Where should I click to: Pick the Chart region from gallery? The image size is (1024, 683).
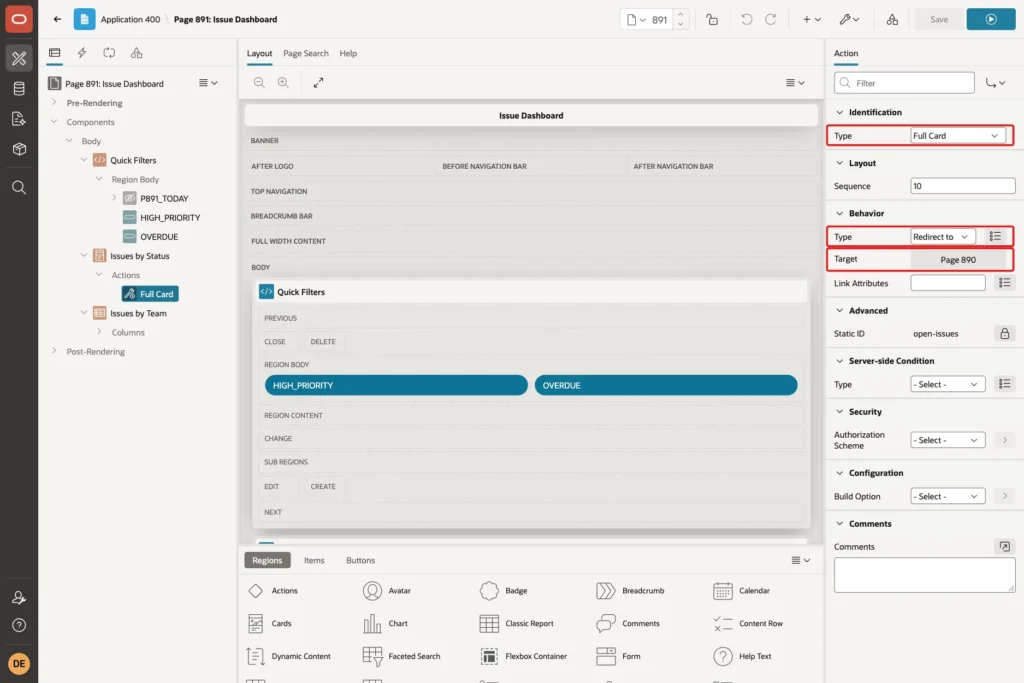point(385,624)
